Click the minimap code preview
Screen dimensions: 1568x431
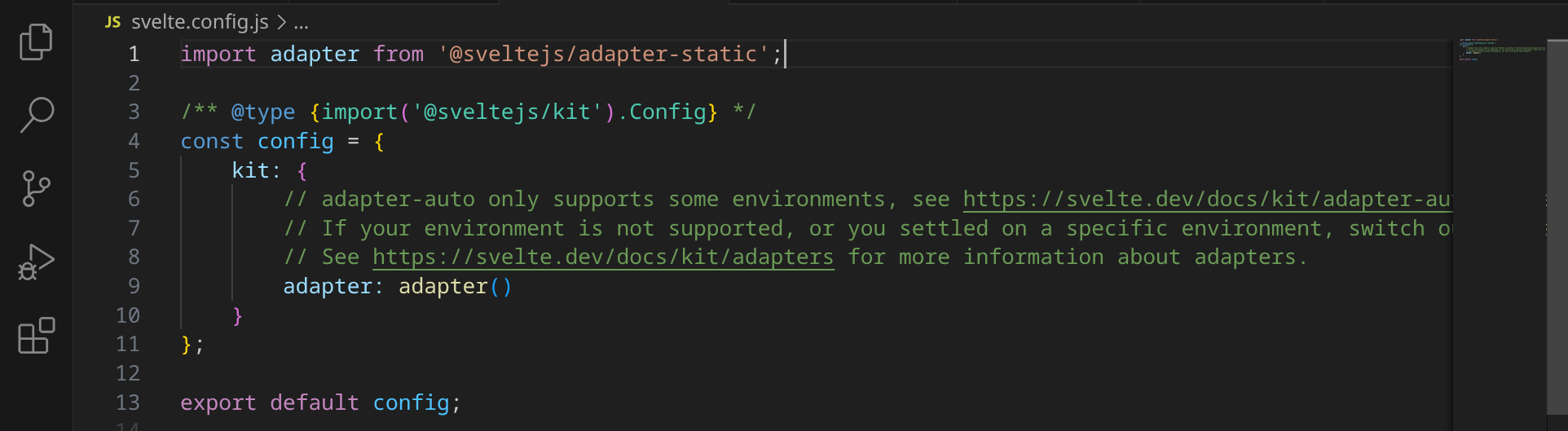[1500, 49]
